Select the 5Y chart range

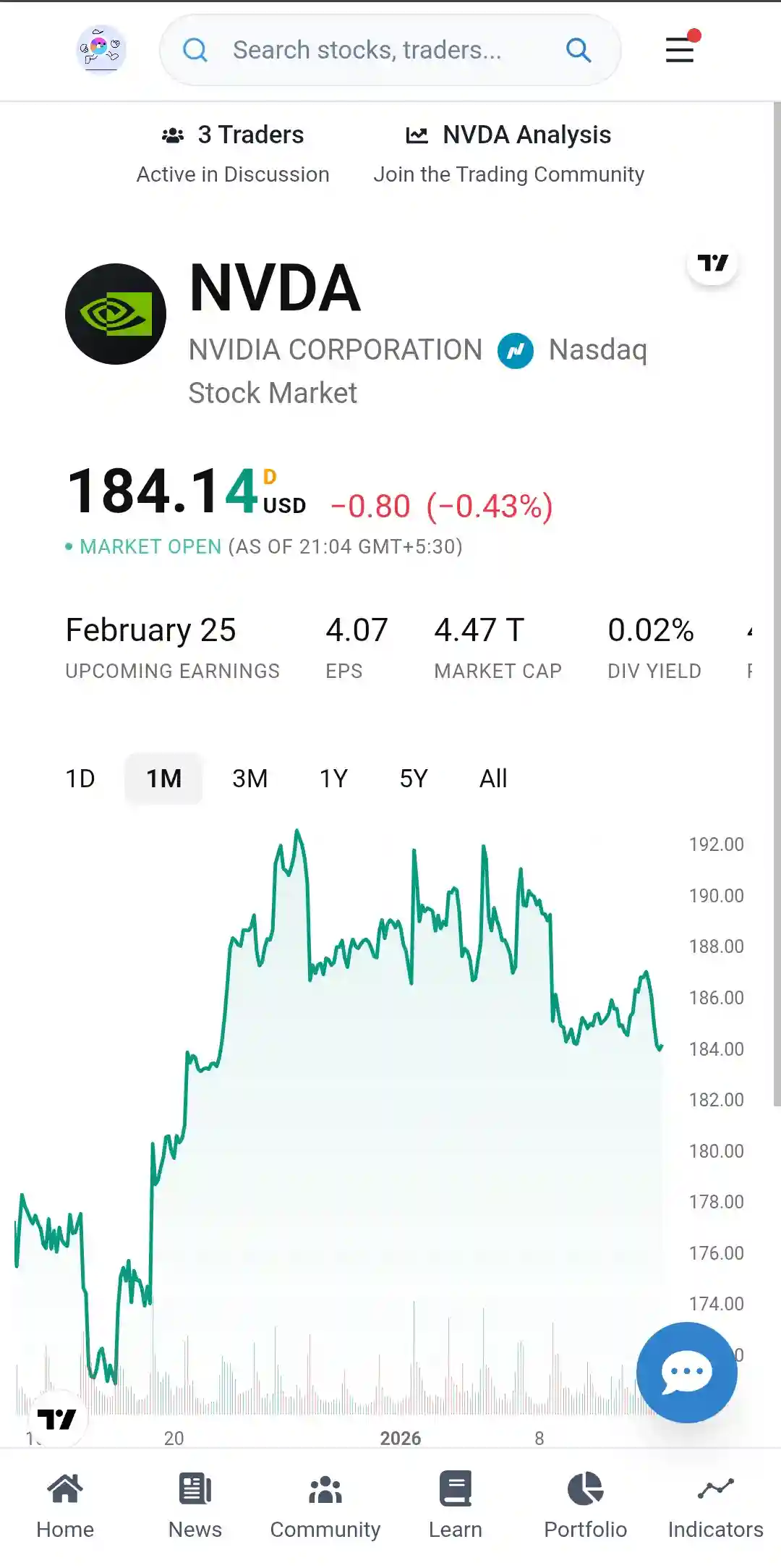(414, 779)
